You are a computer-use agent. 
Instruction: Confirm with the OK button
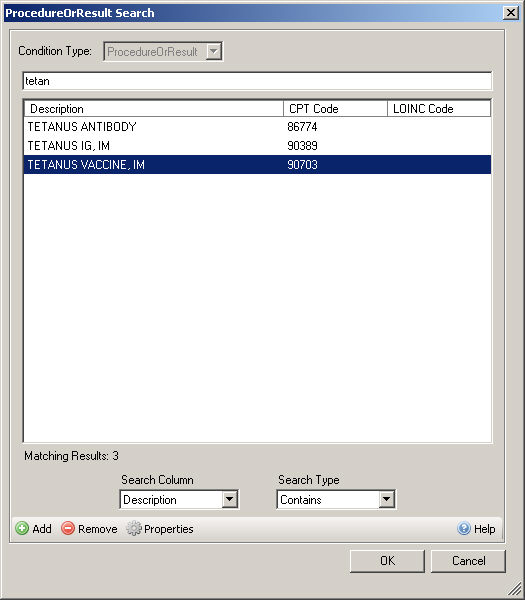pyautogui.click(x=387, y=561)
